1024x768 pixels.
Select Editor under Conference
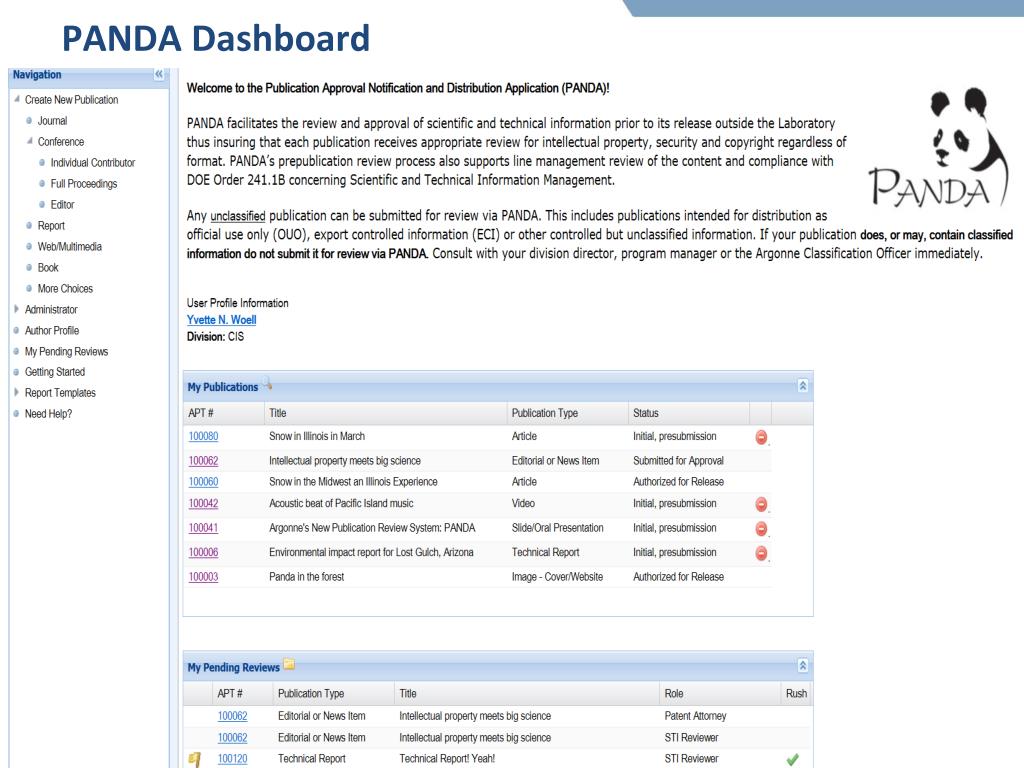[63, 204]
